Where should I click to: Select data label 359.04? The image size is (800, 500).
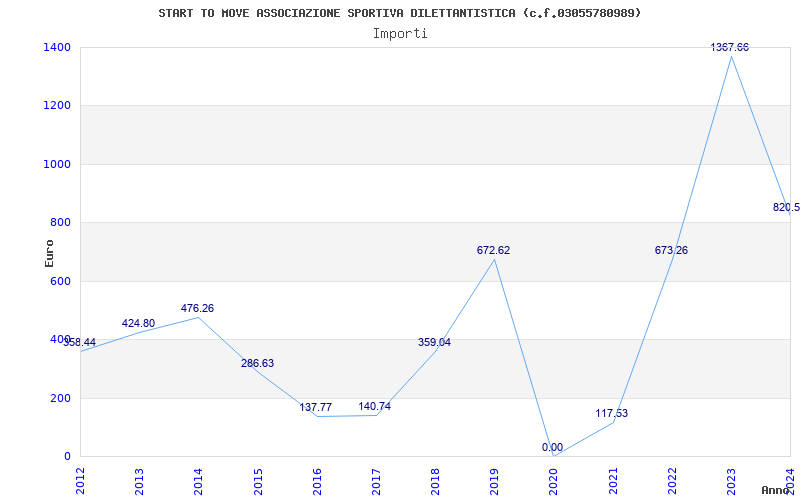coord(434,342)
